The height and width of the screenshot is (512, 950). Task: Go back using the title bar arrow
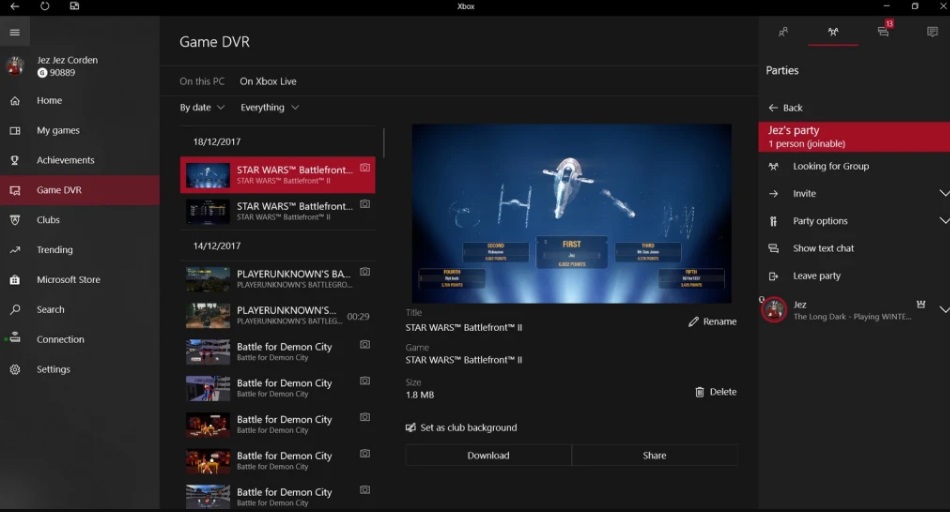[x=15, y=6]
